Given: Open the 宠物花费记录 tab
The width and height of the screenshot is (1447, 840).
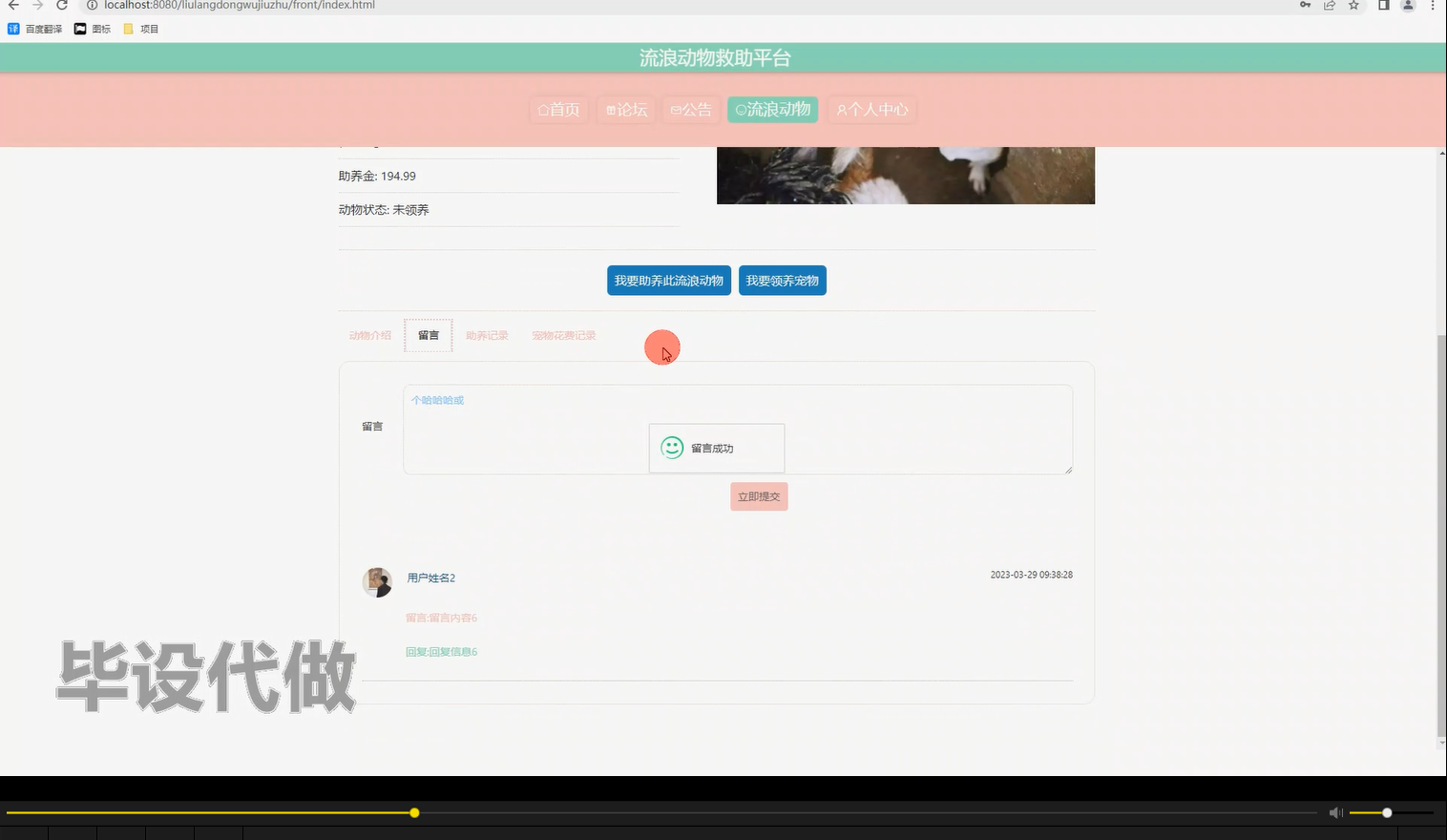Looking at the screenshot, I should [x=564, y=336].
